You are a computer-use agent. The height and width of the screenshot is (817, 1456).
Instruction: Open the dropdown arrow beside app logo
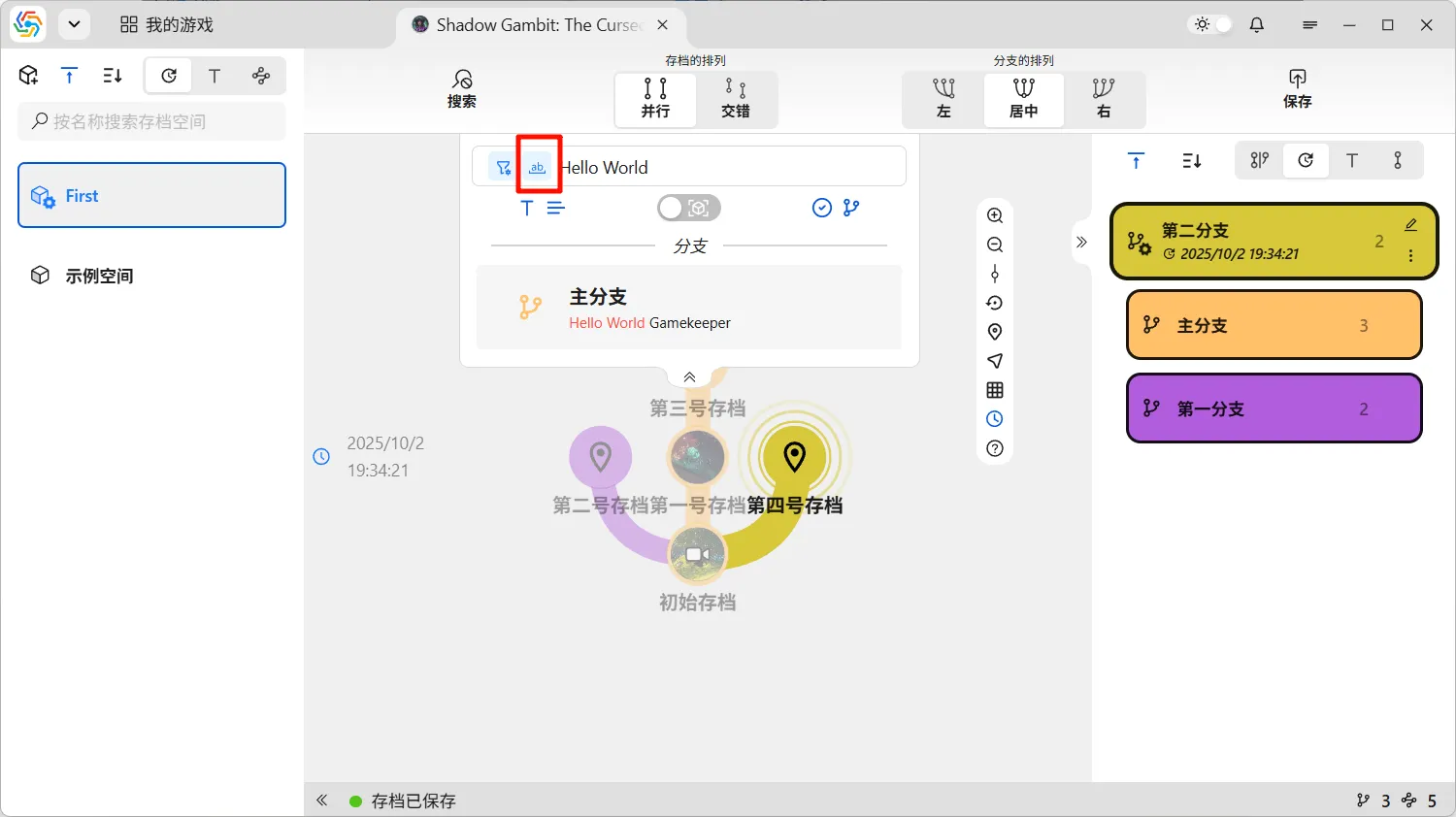[x=74, y=25]
